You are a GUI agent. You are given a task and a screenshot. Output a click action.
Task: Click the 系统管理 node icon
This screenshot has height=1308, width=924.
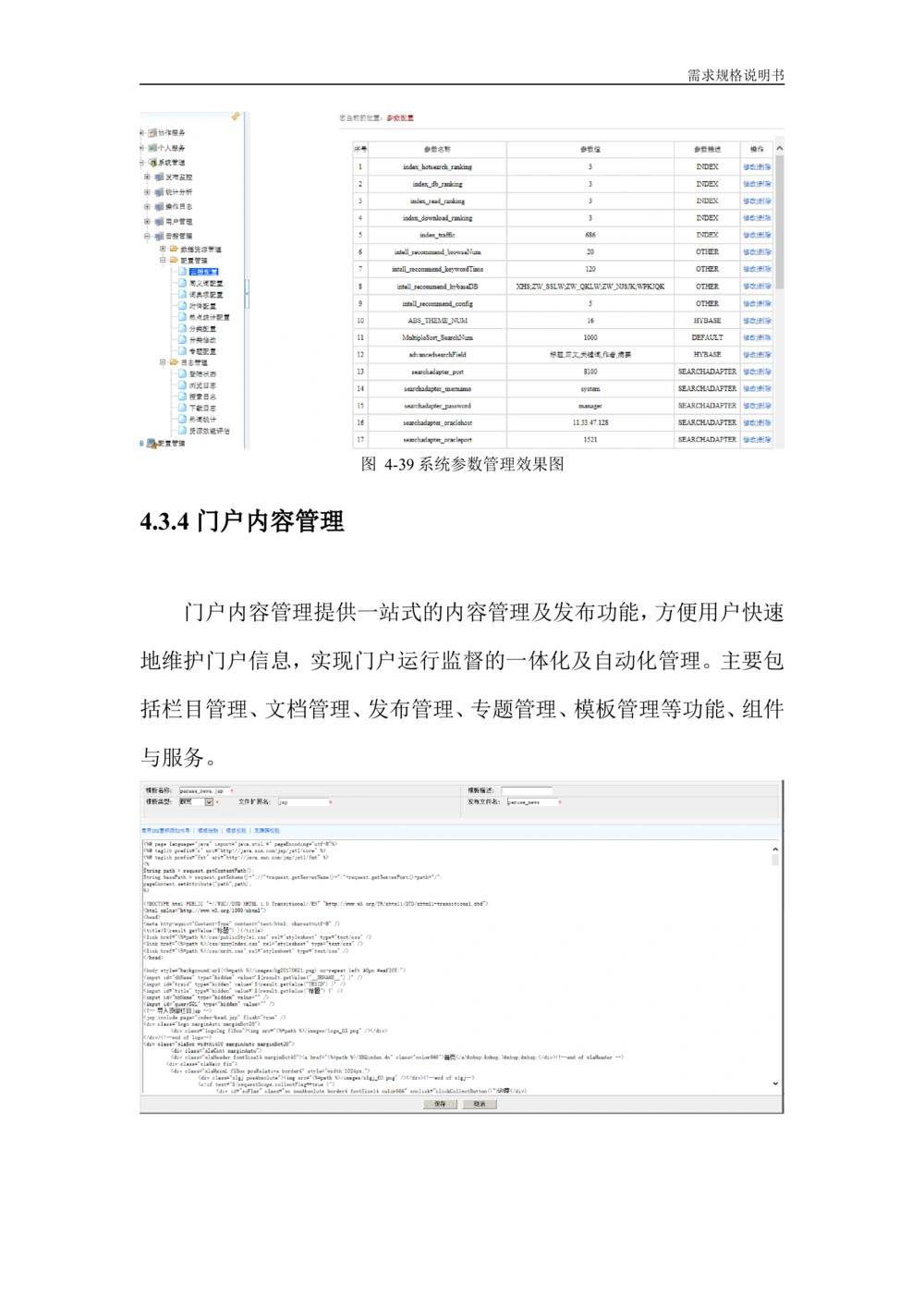(152, 163)
